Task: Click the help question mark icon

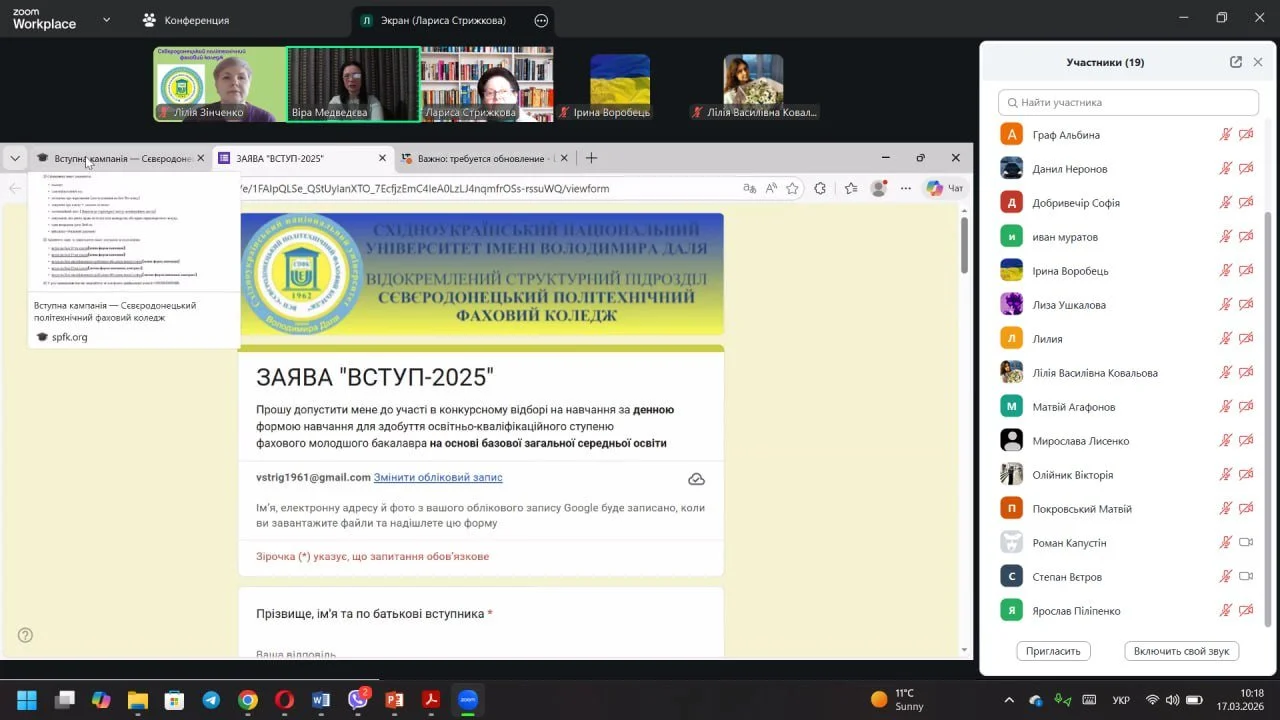Action: (25, 635)
